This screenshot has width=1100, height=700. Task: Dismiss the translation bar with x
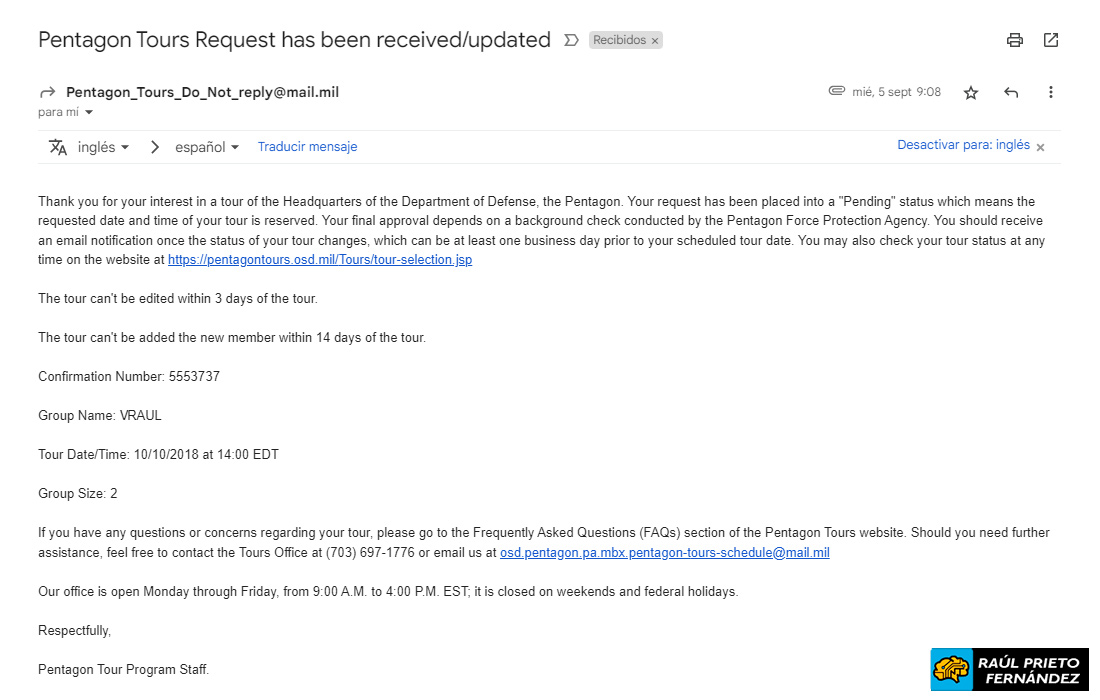[x=1040, y=147]
